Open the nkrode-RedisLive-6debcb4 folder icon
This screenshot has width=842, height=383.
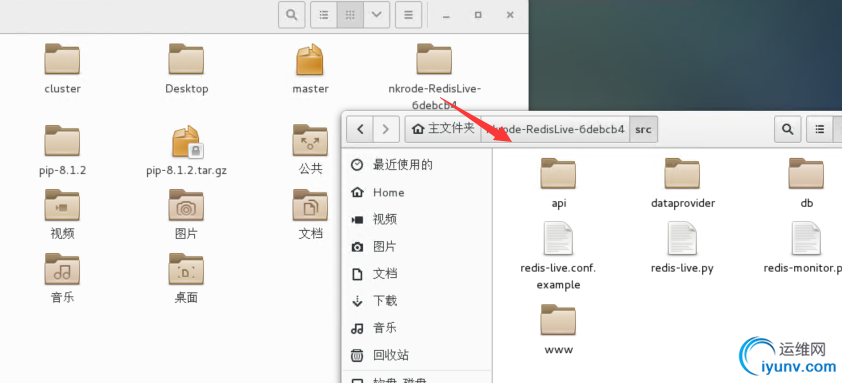click(434, 59)
